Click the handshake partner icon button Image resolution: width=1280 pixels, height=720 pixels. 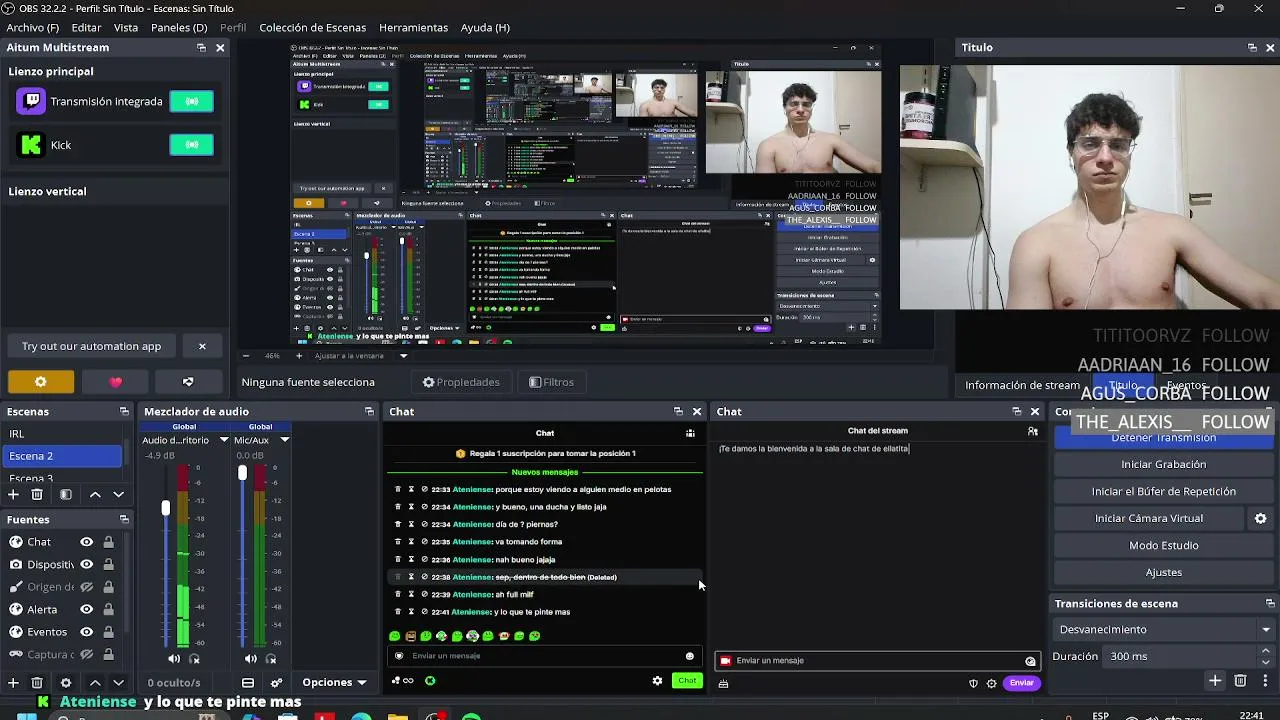click(188, 382)
